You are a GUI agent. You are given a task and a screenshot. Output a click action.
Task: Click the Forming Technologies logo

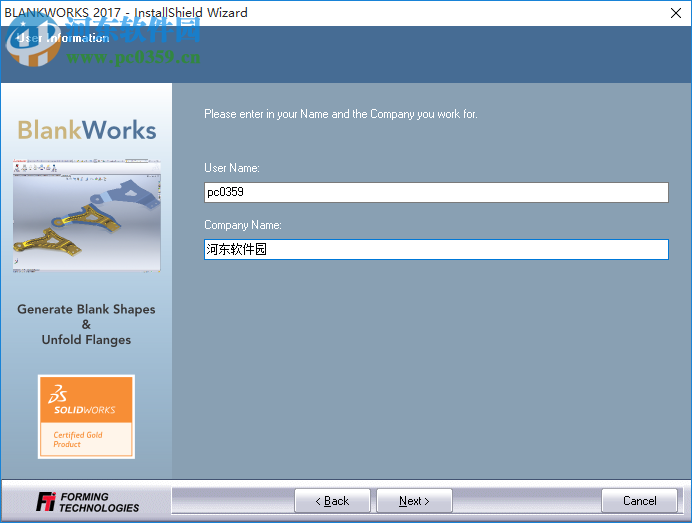pos(87,502)
